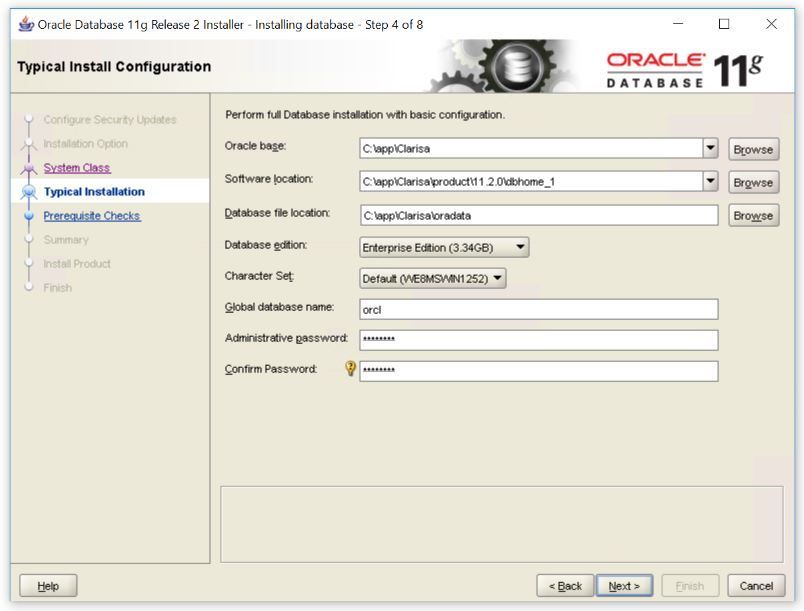Click the password hint lightbulb icon
This screenshot has height=611, width=804.
coord(350,369)
